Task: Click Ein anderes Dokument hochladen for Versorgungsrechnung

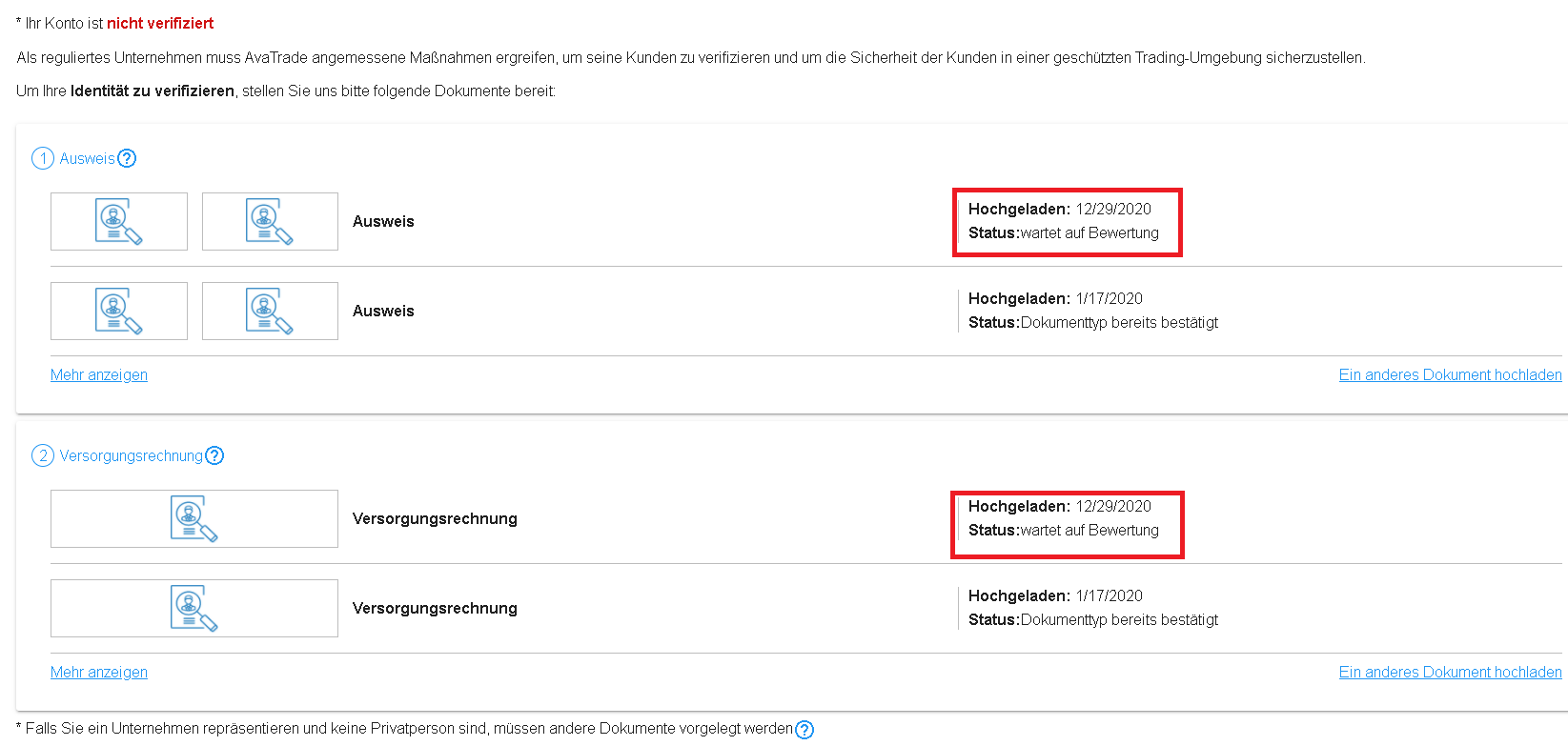Action: click(x=1450, y=672)
